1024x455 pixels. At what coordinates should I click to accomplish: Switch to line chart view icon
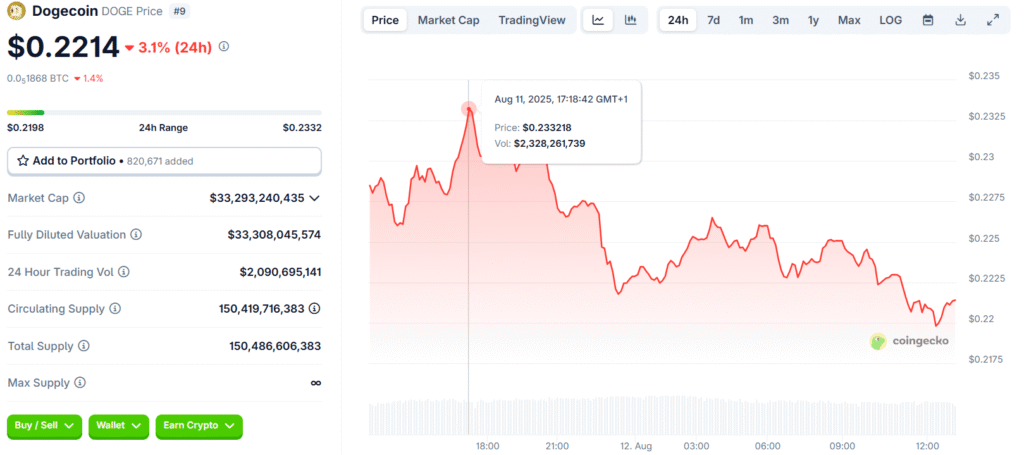click(598, 20)
